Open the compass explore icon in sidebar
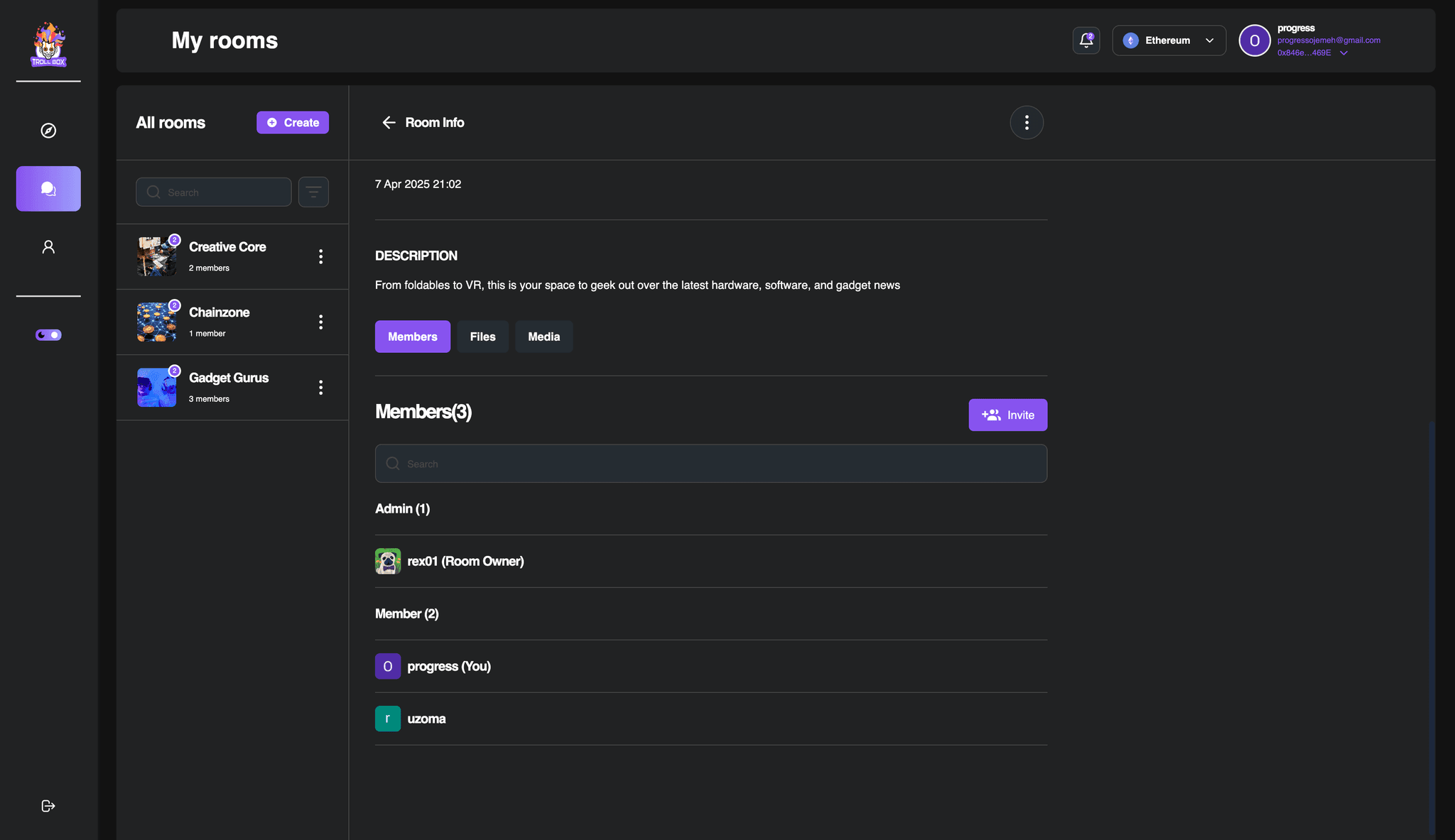 pos(48,131)
